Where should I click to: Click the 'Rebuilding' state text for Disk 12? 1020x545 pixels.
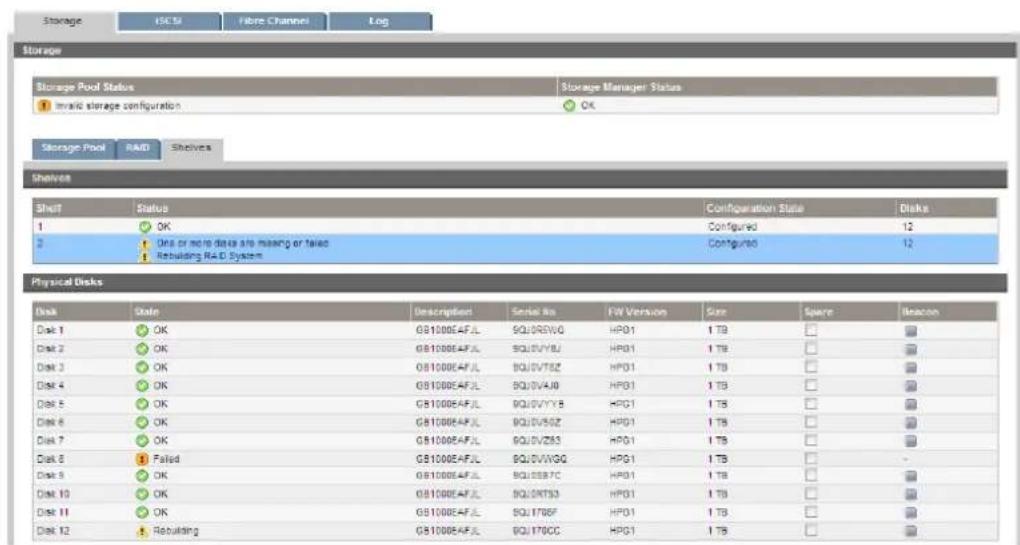176,531
